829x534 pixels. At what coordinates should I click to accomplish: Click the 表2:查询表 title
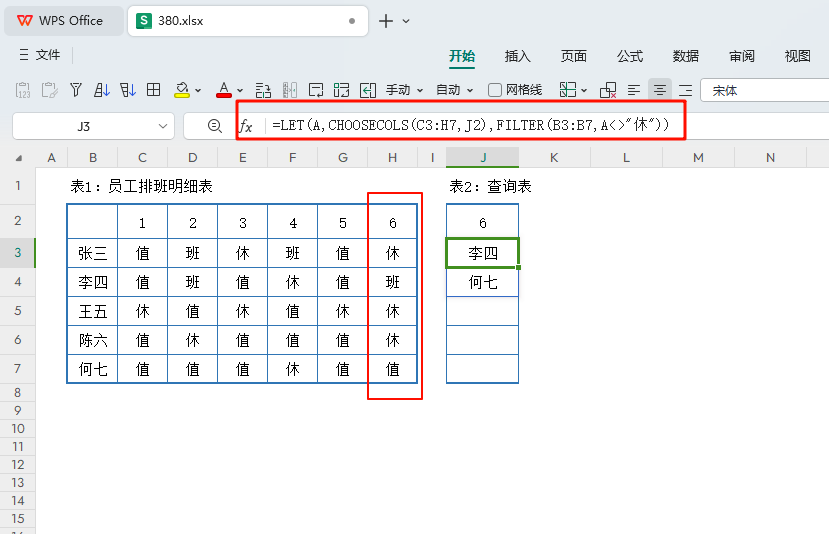click(490, 186)
